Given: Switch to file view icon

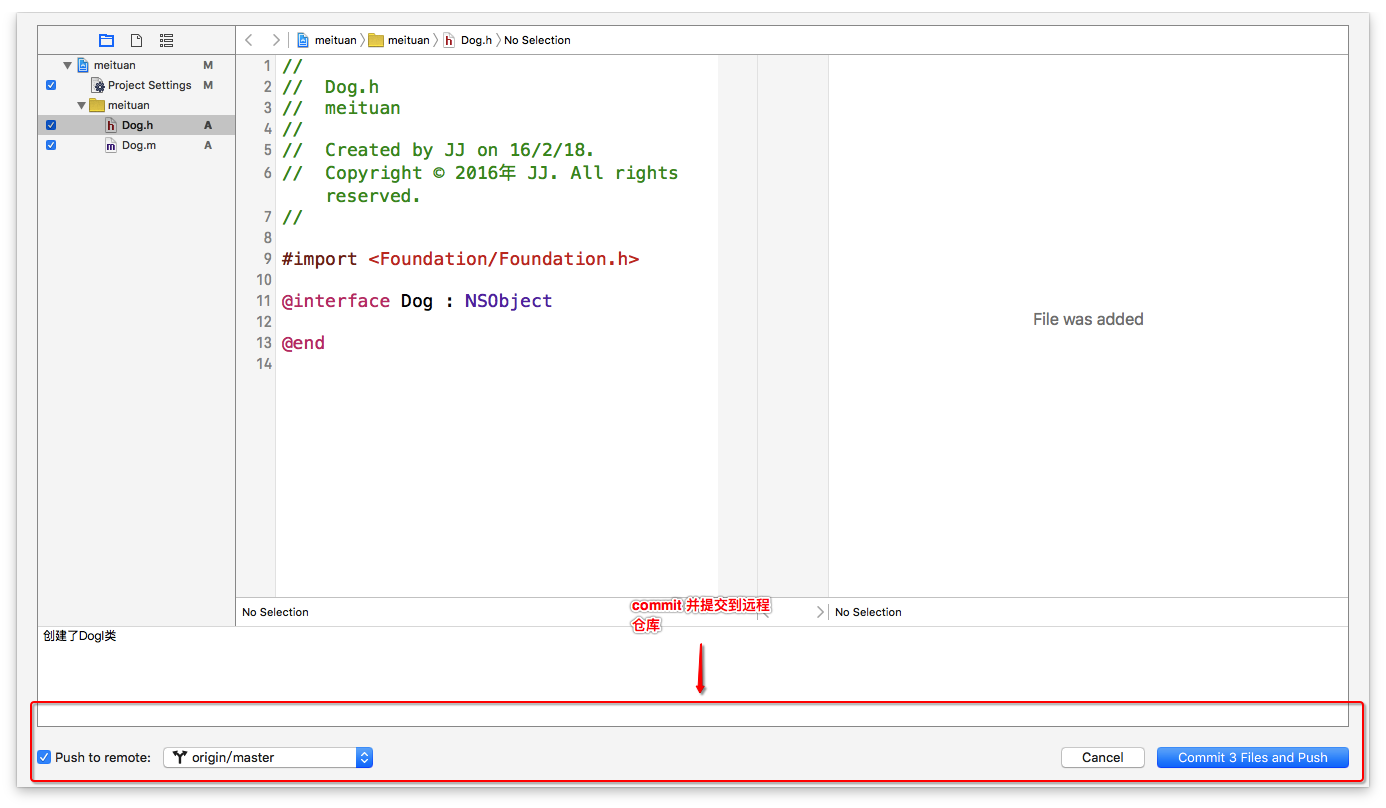Looking at the screenshot, I should tap(136, 41).
